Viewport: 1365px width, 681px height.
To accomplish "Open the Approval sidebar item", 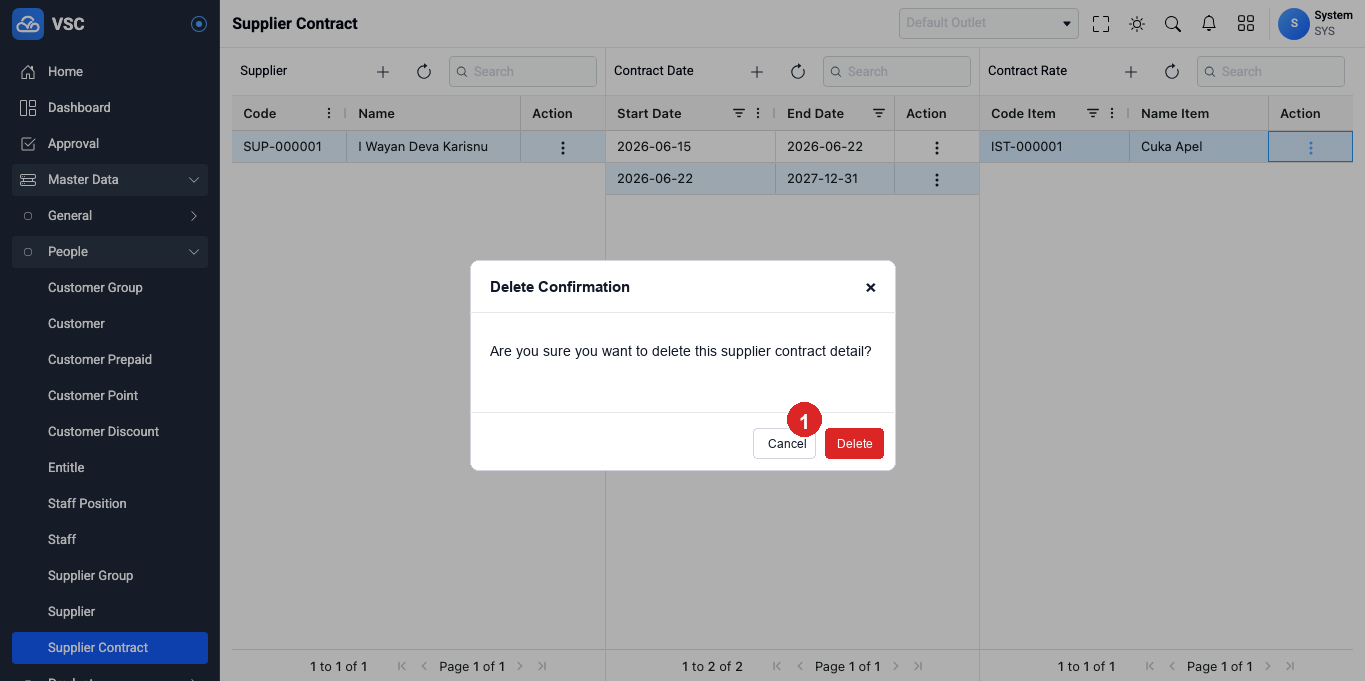I will [x=110, y=144].
